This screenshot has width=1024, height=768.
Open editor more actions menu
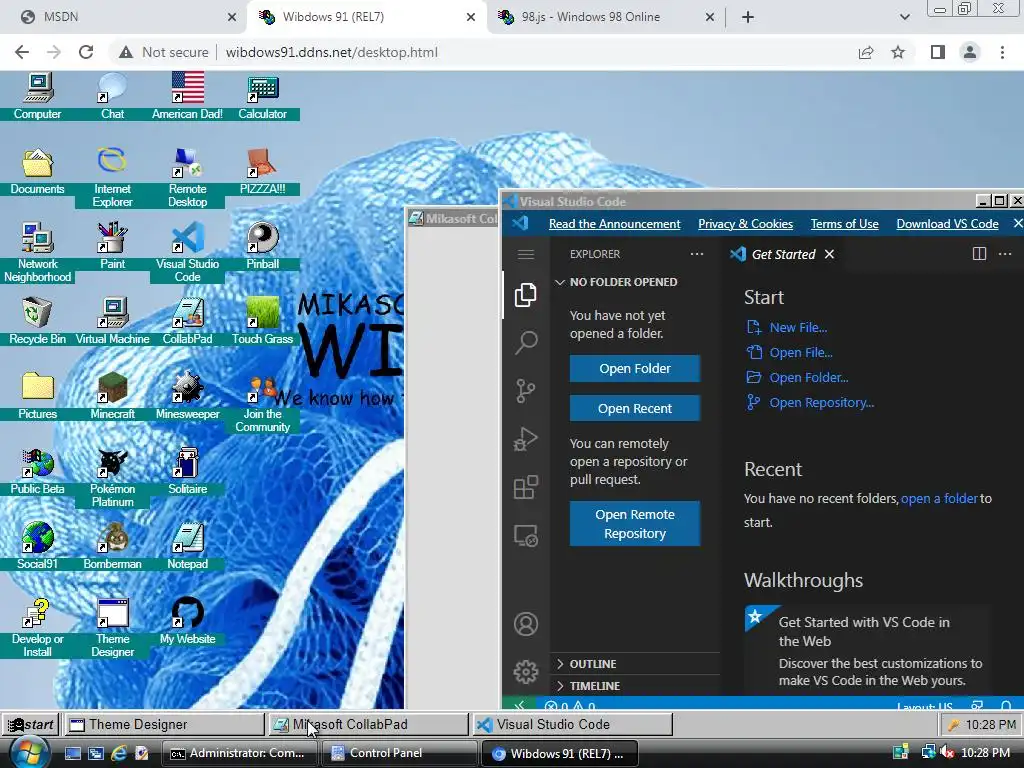point(1005,254)
